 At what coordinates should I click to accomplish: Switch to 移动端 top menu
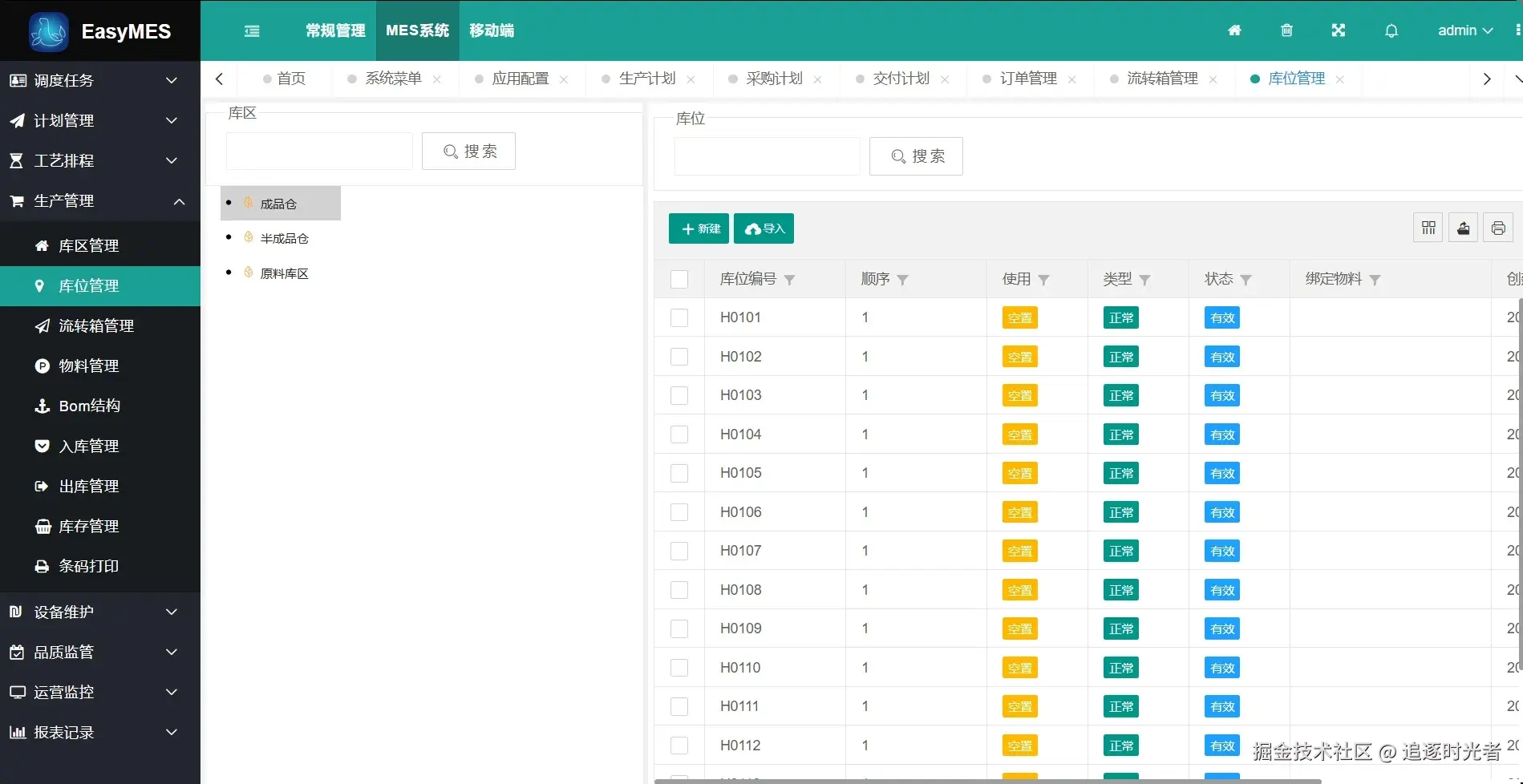(x=492, y=30)
